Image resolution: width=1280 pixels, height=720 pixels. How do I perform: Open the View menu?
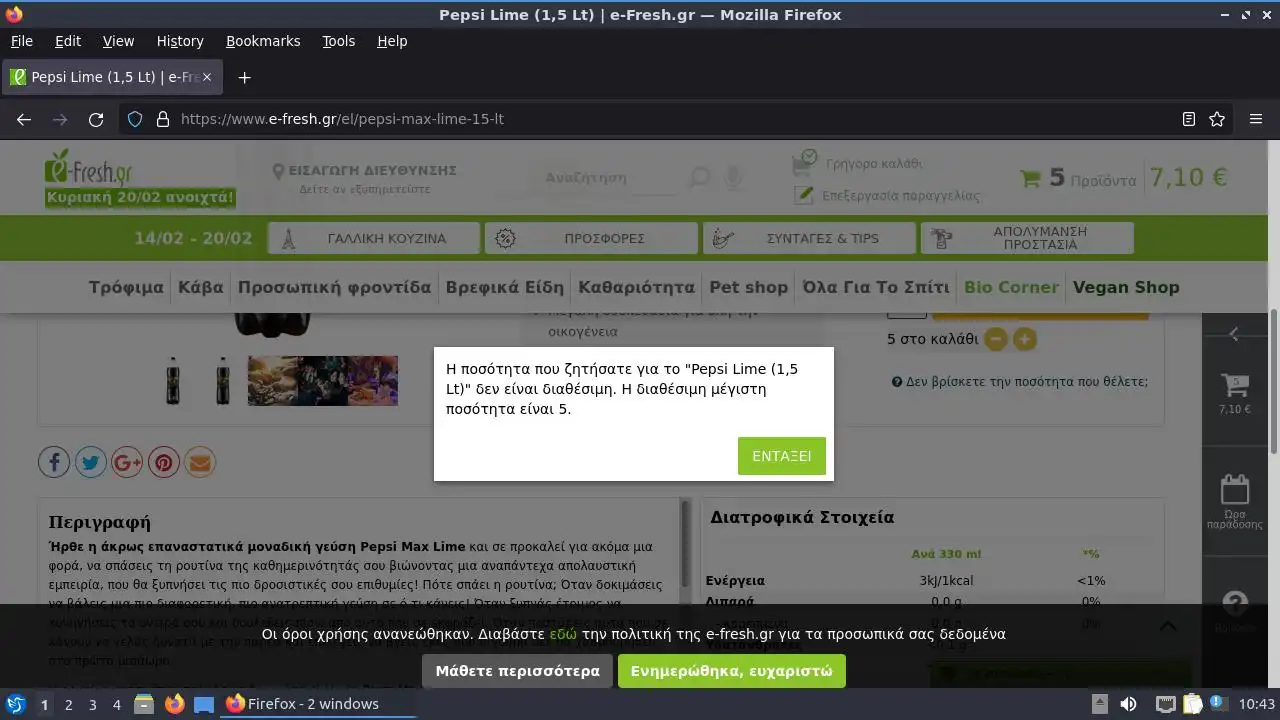(118, 41)
